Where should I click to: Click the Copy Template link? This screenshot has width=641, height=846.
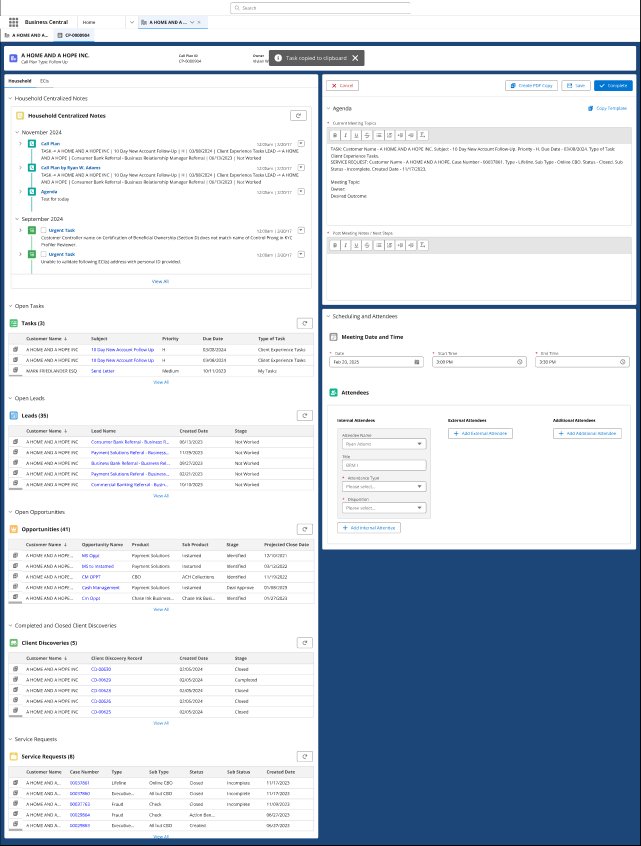click(608, 108)
